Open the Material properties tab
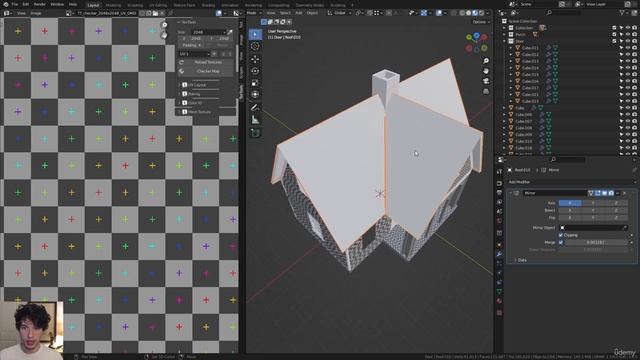The image size is (640, 360). pyautogui.click(x=499, y=301)
